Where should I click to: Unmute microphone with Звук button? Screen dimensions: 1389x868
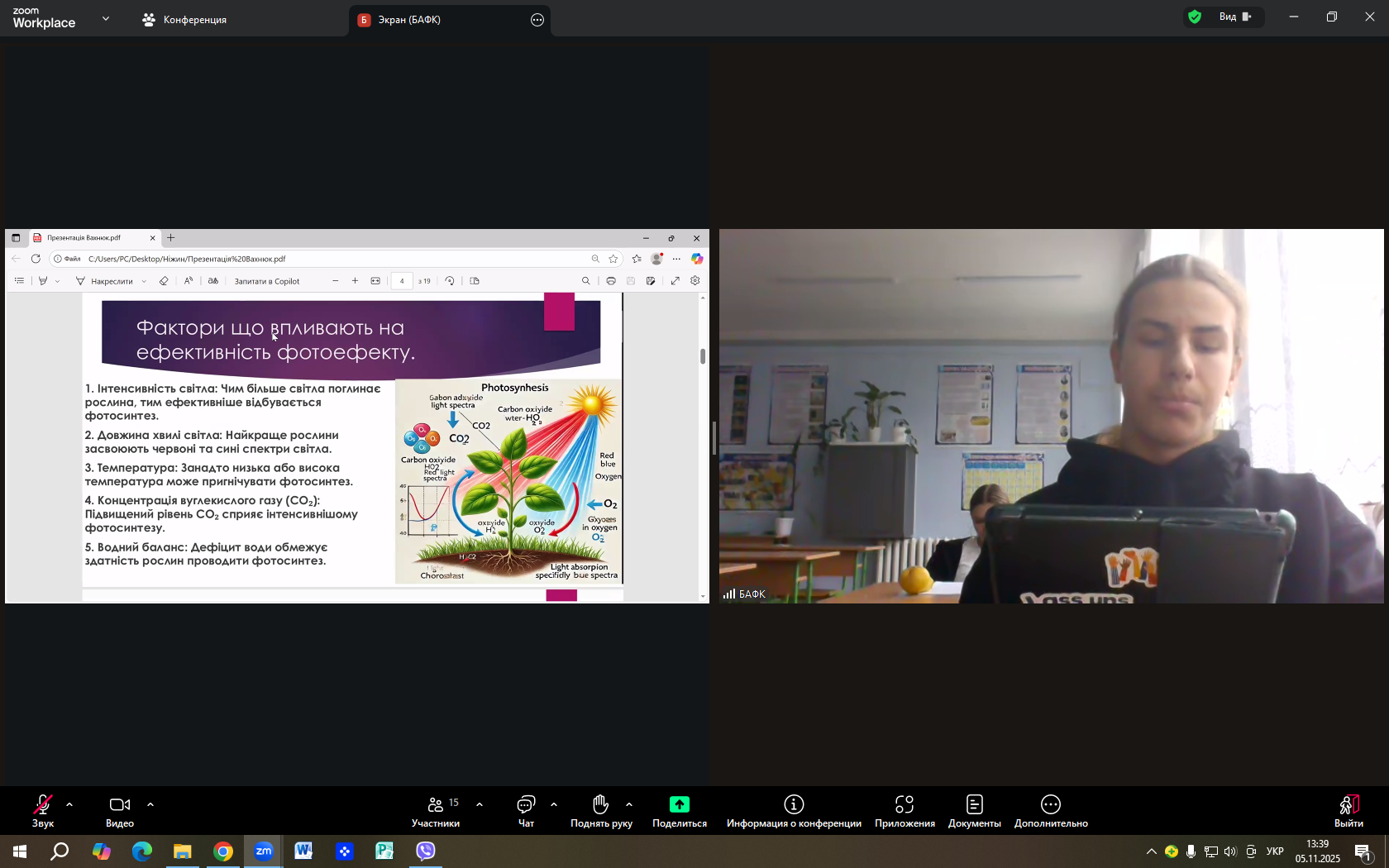point(42,811)
